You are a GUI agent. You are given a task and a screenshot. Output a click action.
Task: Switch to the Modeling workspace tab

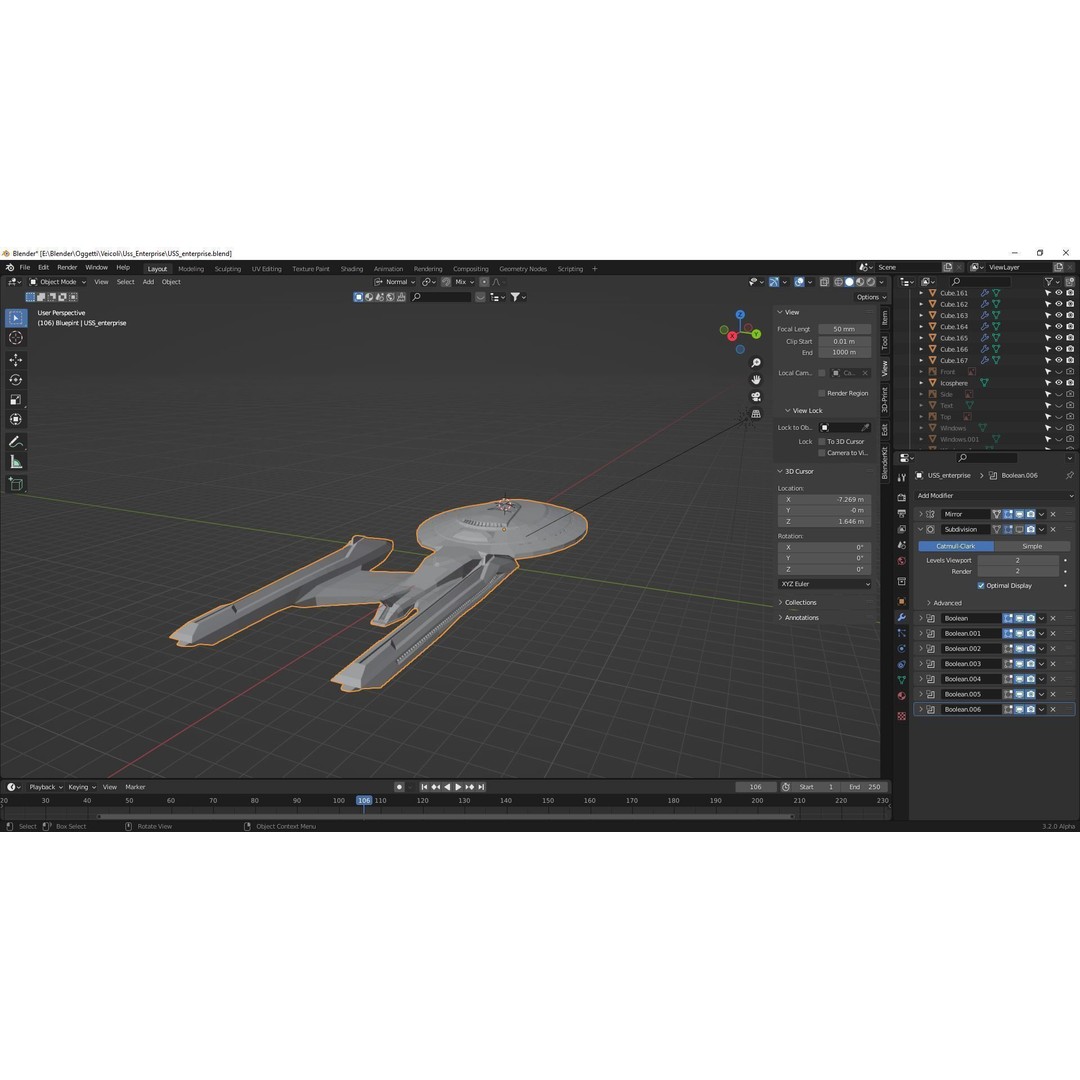point(191,269)
